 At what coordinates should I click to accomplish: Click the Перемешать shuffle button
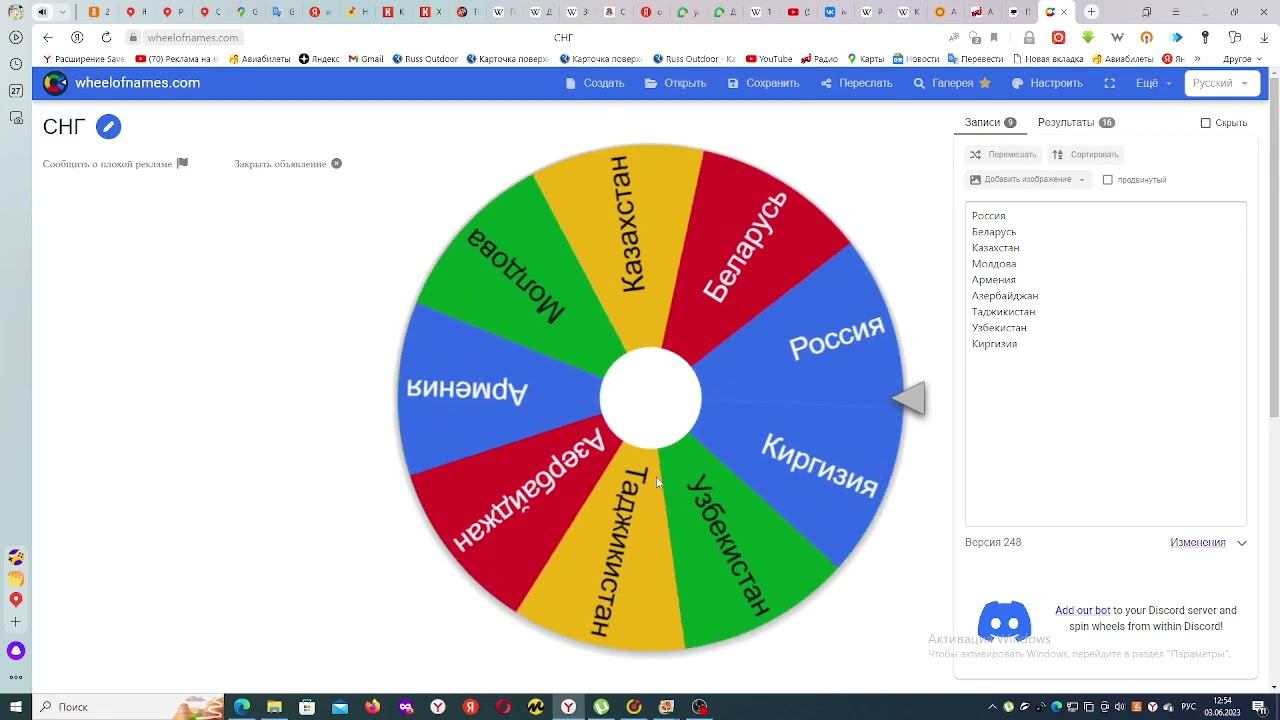[x=1003, y=155]
